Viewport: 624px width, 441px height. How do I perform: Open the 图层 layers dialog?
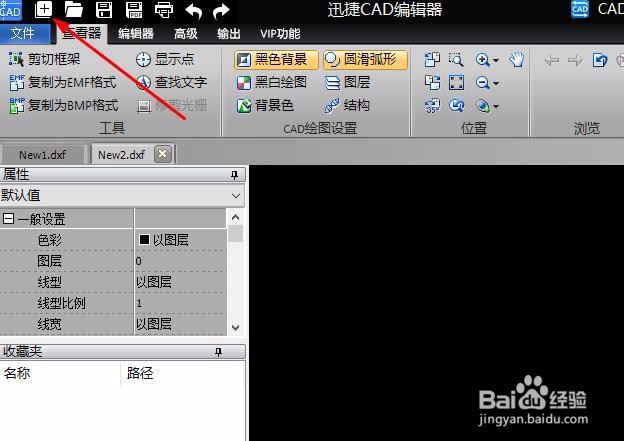click(x=347, y=82)
